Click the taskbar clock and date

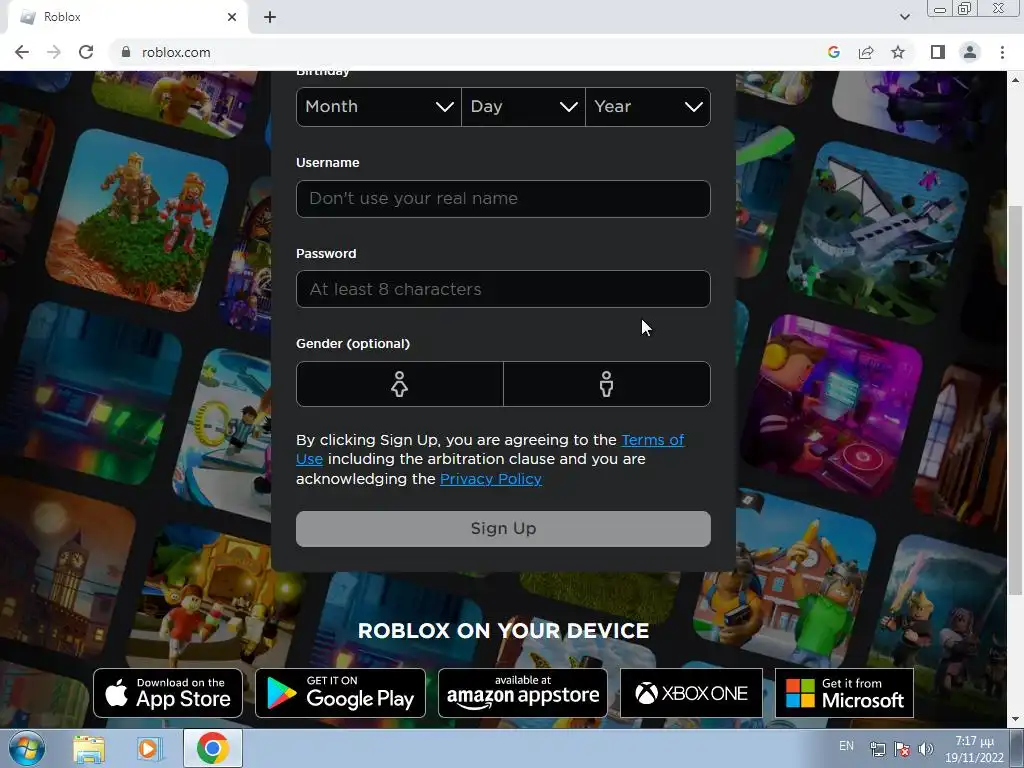974,749
